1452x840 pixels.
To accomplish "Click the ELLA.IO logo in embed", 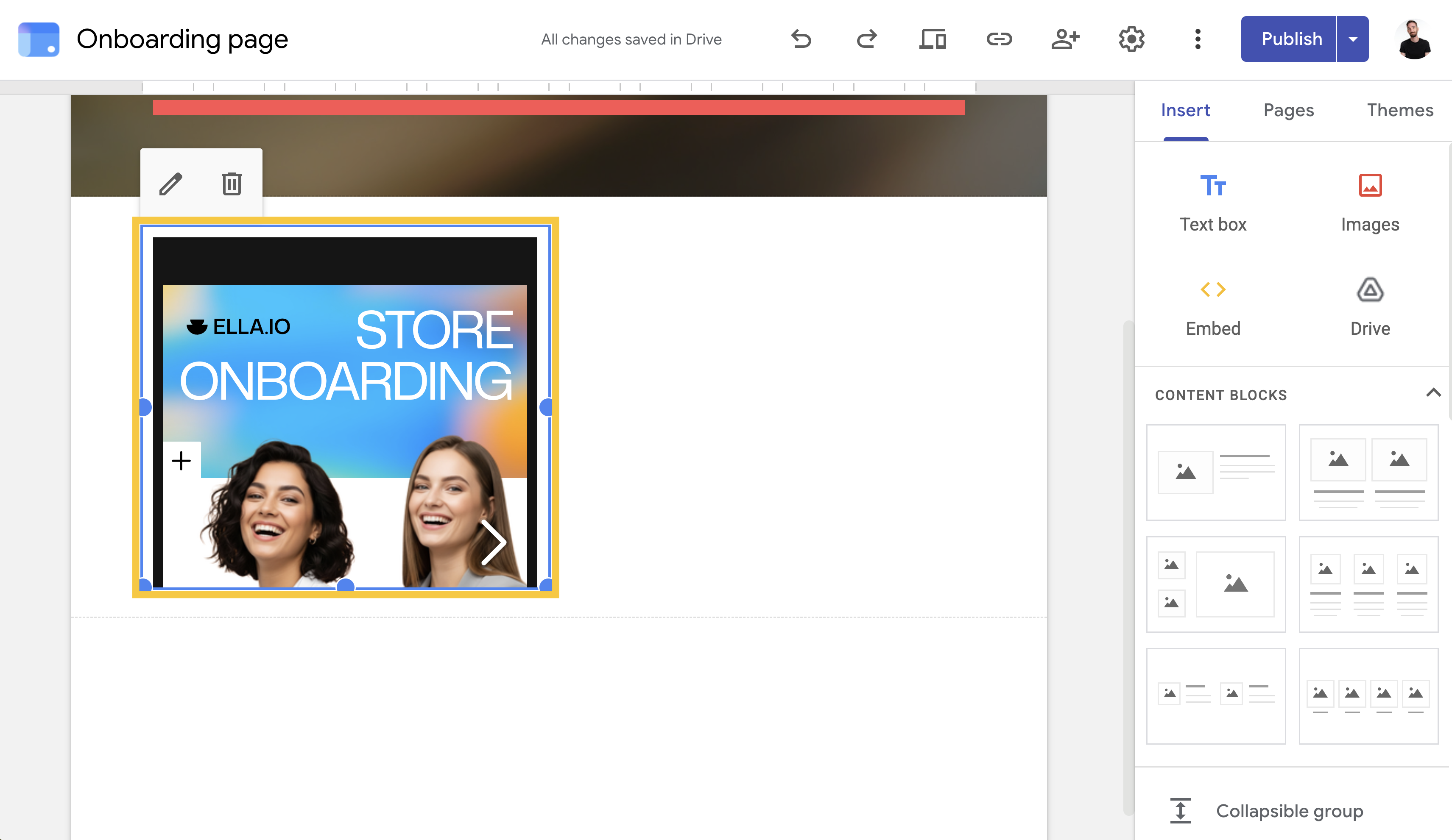I will pos(238,326).
